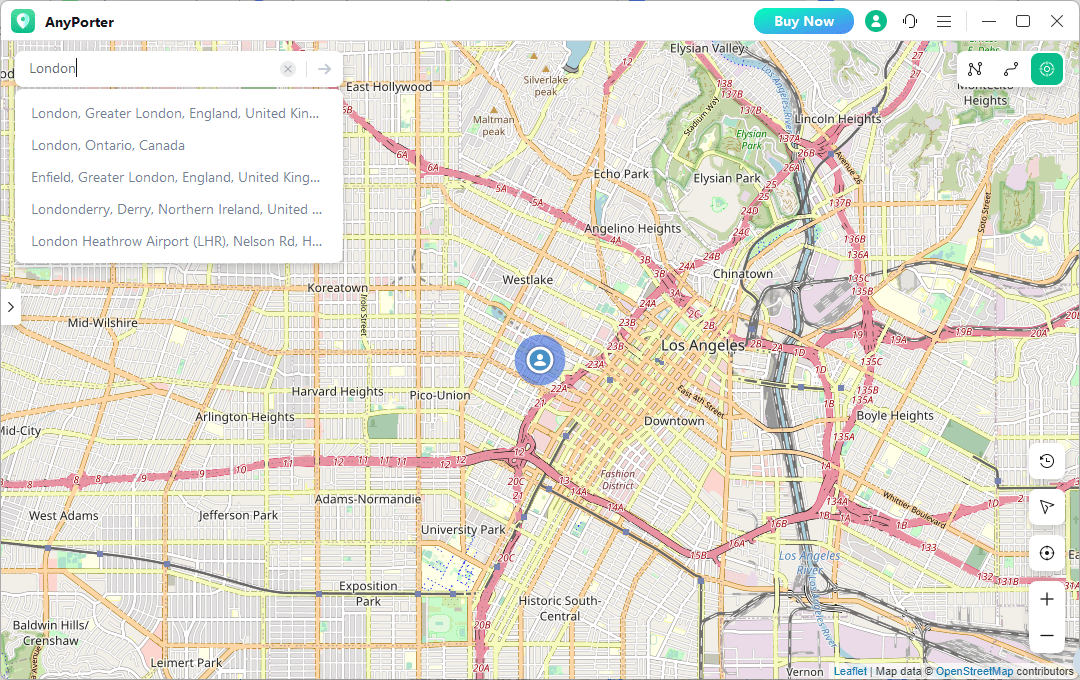This screenshot has height=680, width=1080.
Task: Select multi-stop route mode icon
Action: click(975, 69)
